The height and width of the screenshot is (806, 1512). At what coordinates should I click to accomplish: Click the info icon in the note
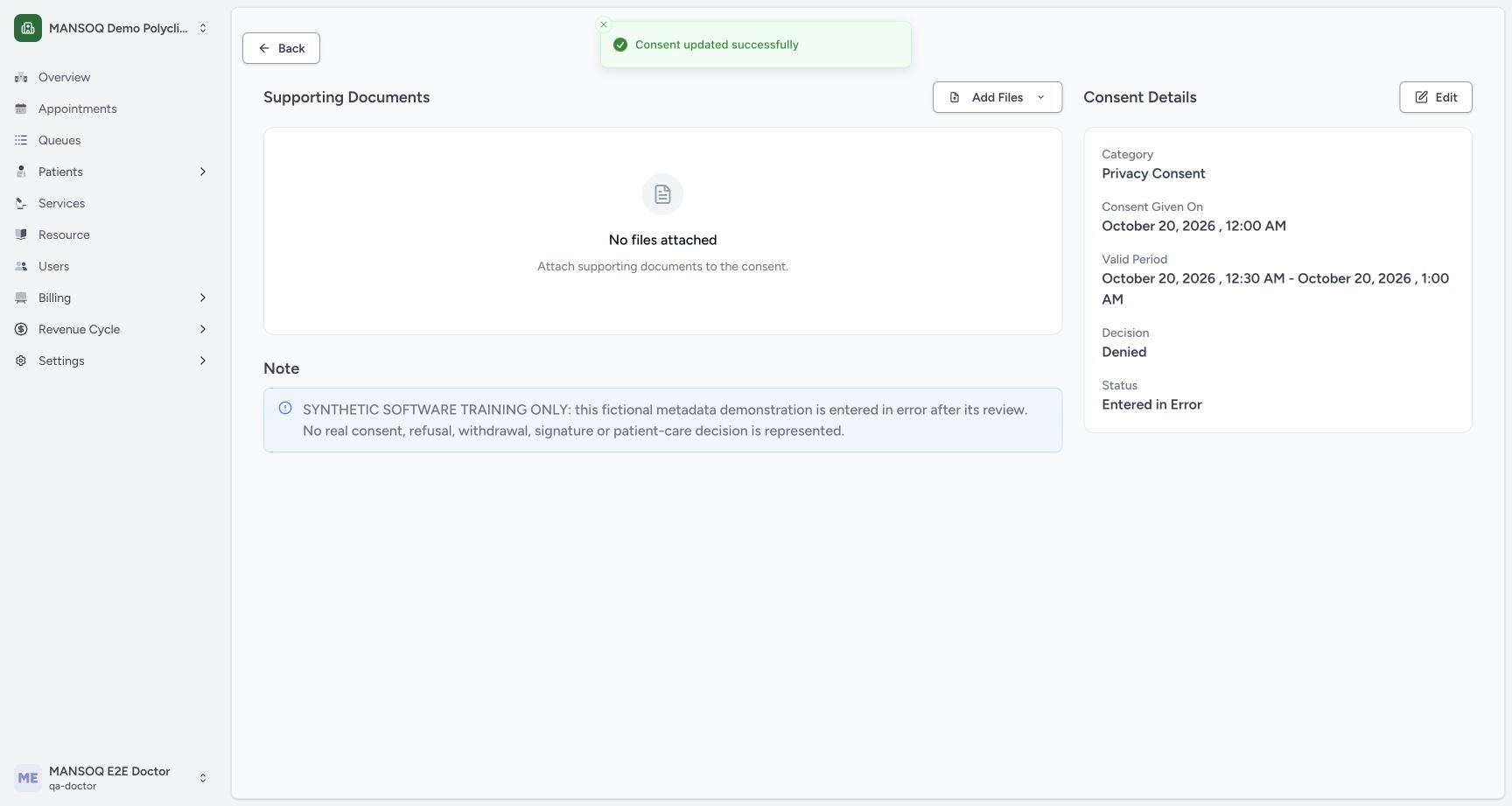point(285,408)
